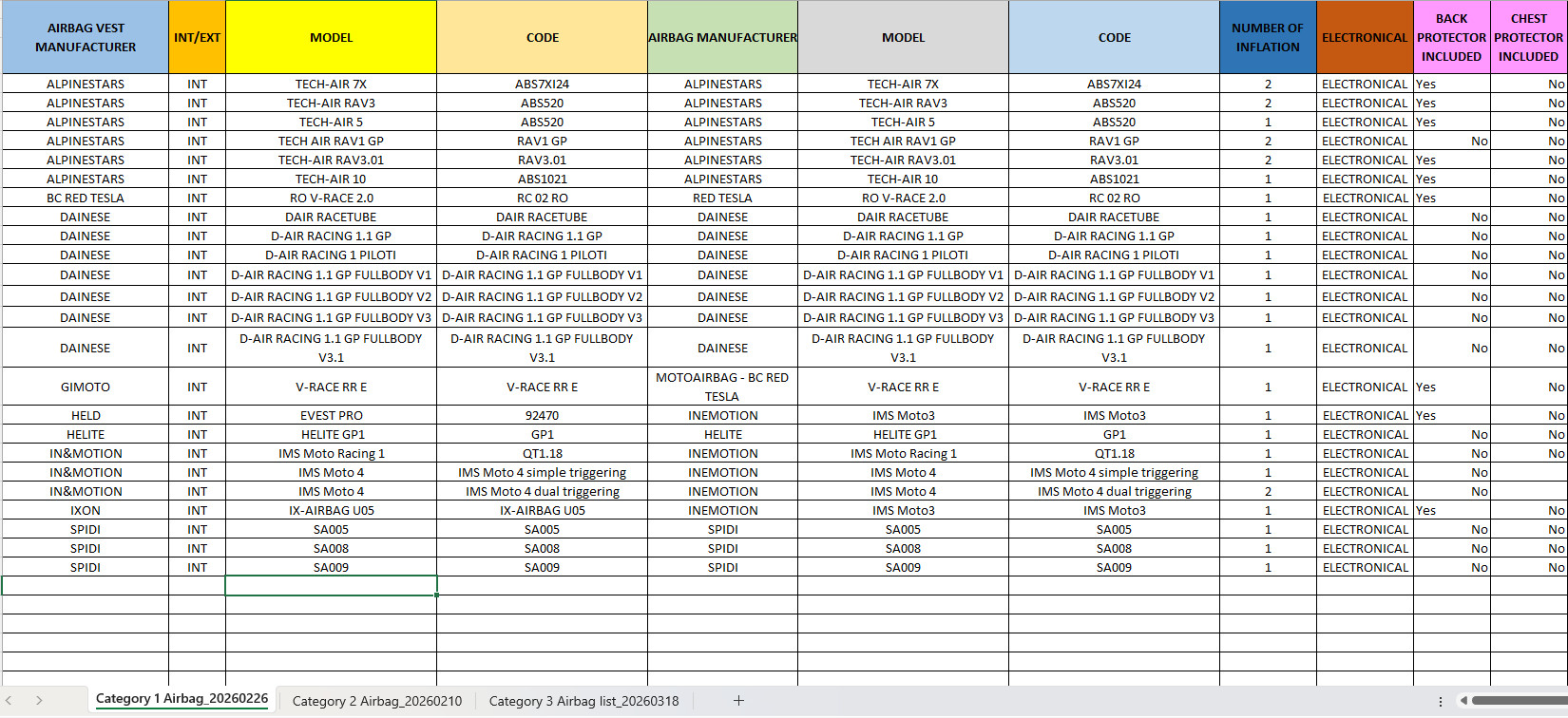Select the IX-AIRBAG U05 model cell

click(331, 511)
